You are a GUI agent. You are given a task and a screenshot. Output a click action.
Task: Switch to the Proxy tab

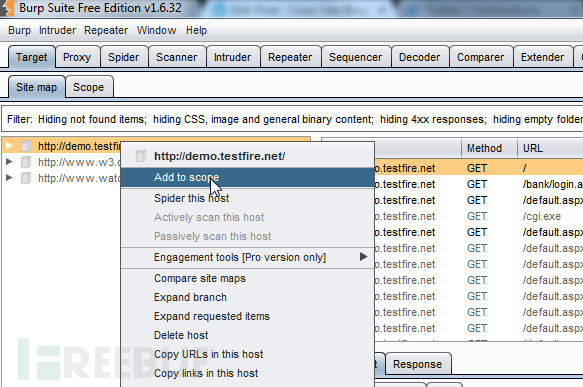pyautogui.click(x=77, y=57)
